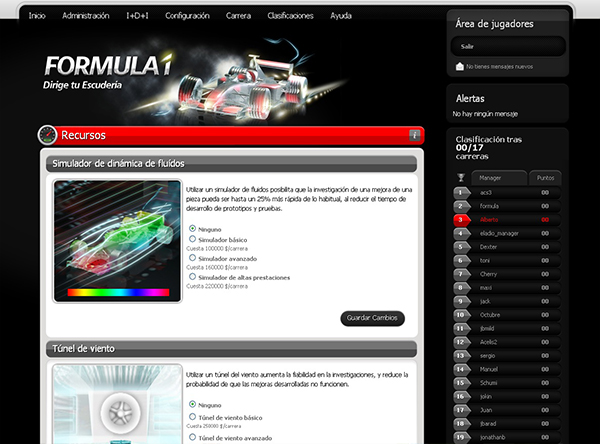
Task: Click Cuesta 220000 $/carrera text
Action: click(217, 286)
